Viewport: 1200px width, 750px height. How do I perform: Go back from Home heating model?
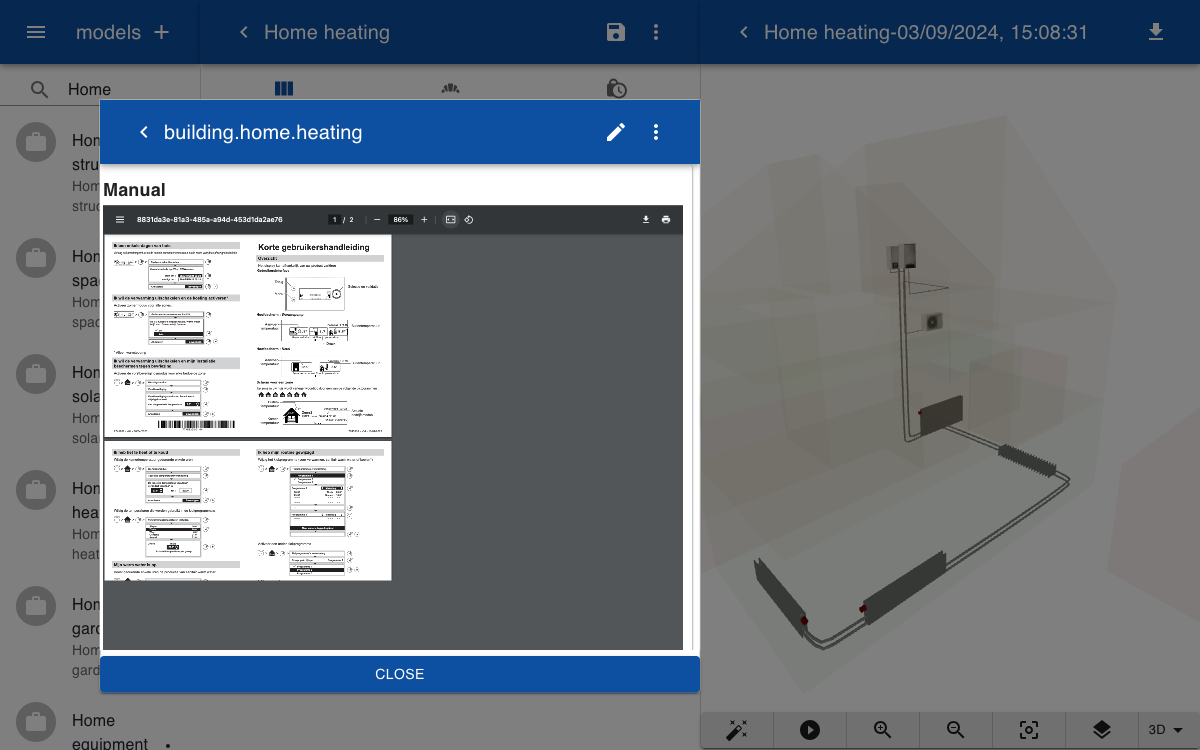243,32
